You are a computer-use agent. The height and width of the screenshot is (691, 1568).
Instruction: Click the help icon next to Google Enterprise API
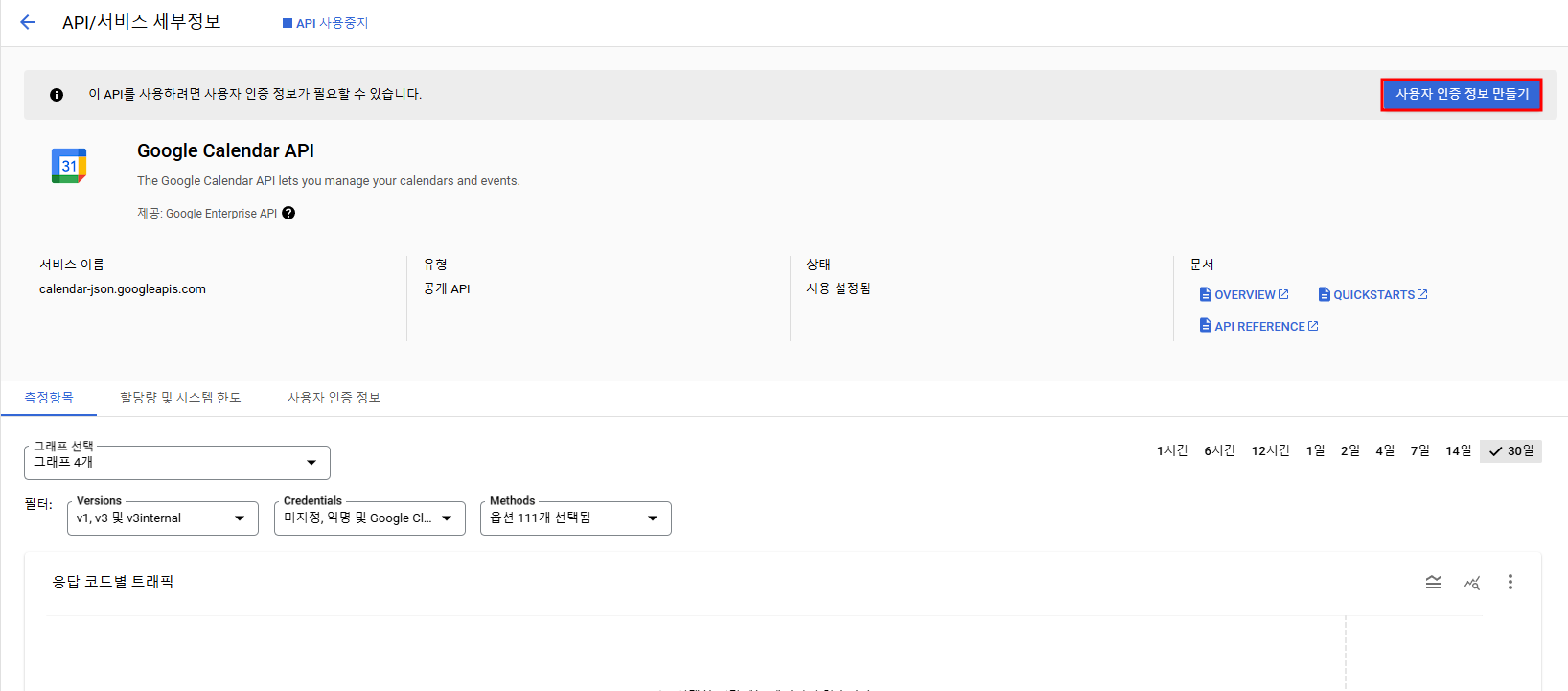[288, 213]
